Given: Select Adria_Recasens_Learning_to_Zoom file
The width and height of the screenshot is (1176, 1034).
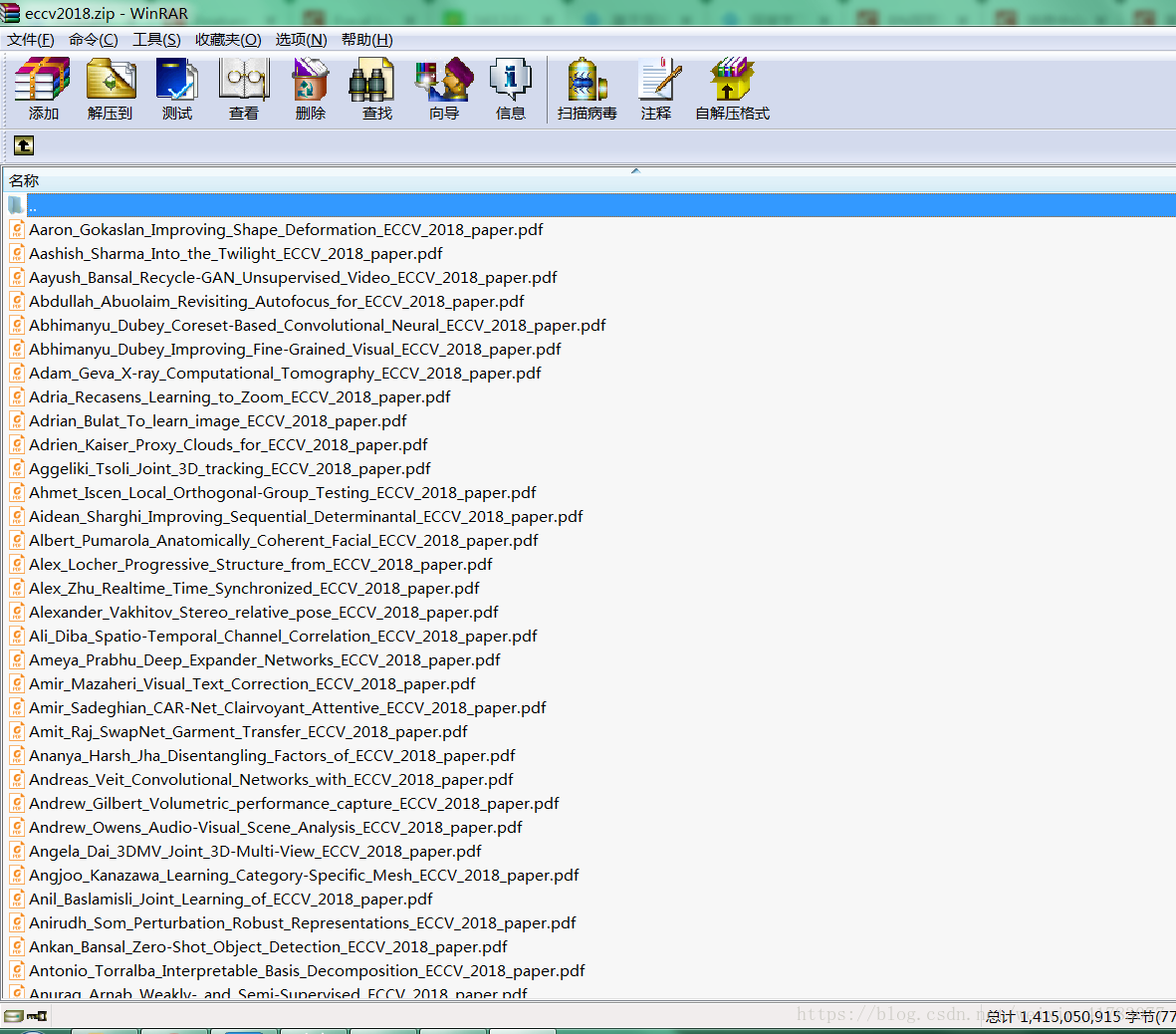Looking at the screenshot, I should pyautogui.click(x=240, y=396).
